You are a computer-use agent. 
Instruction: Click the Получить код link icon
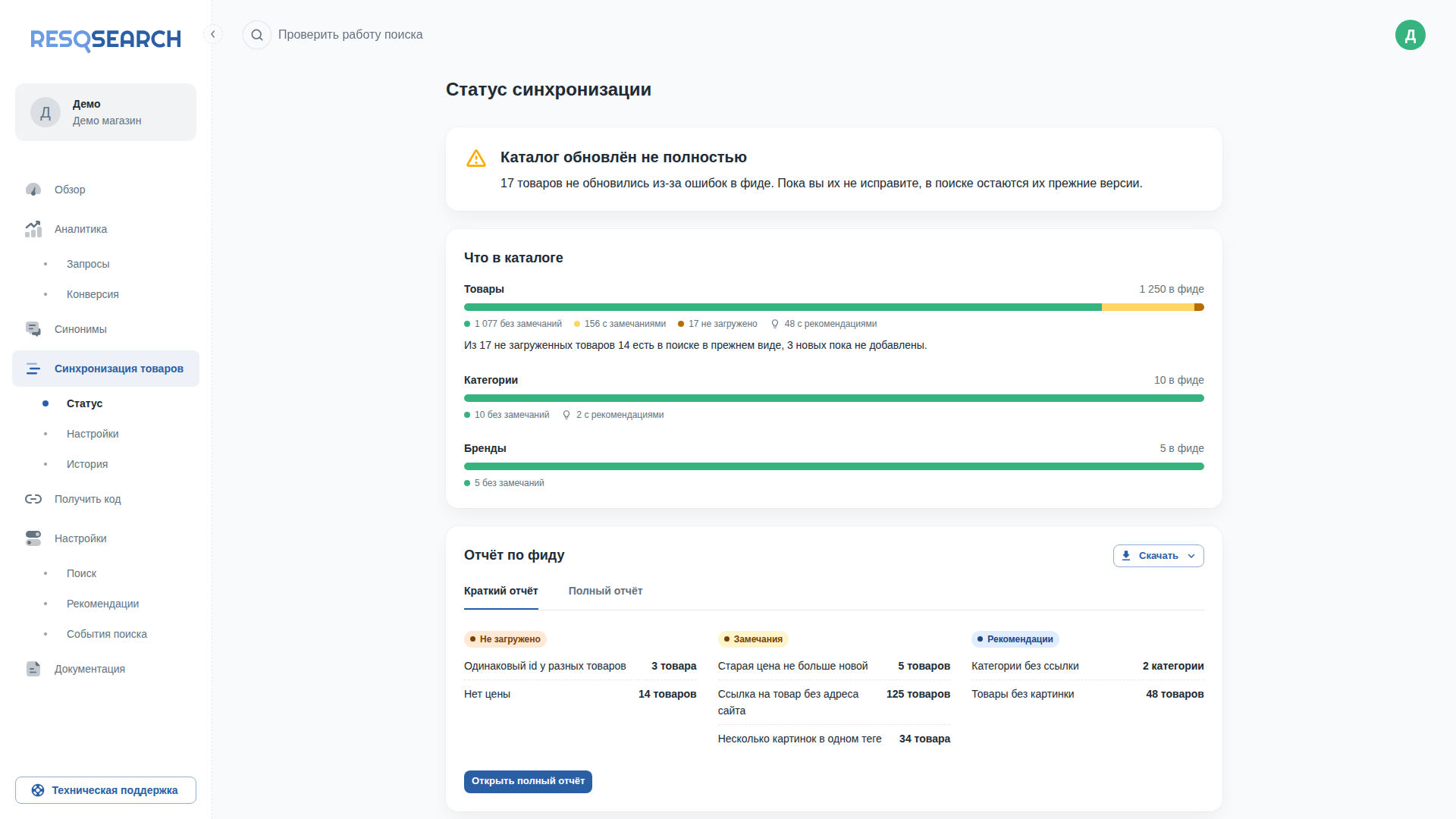(33, 499)
